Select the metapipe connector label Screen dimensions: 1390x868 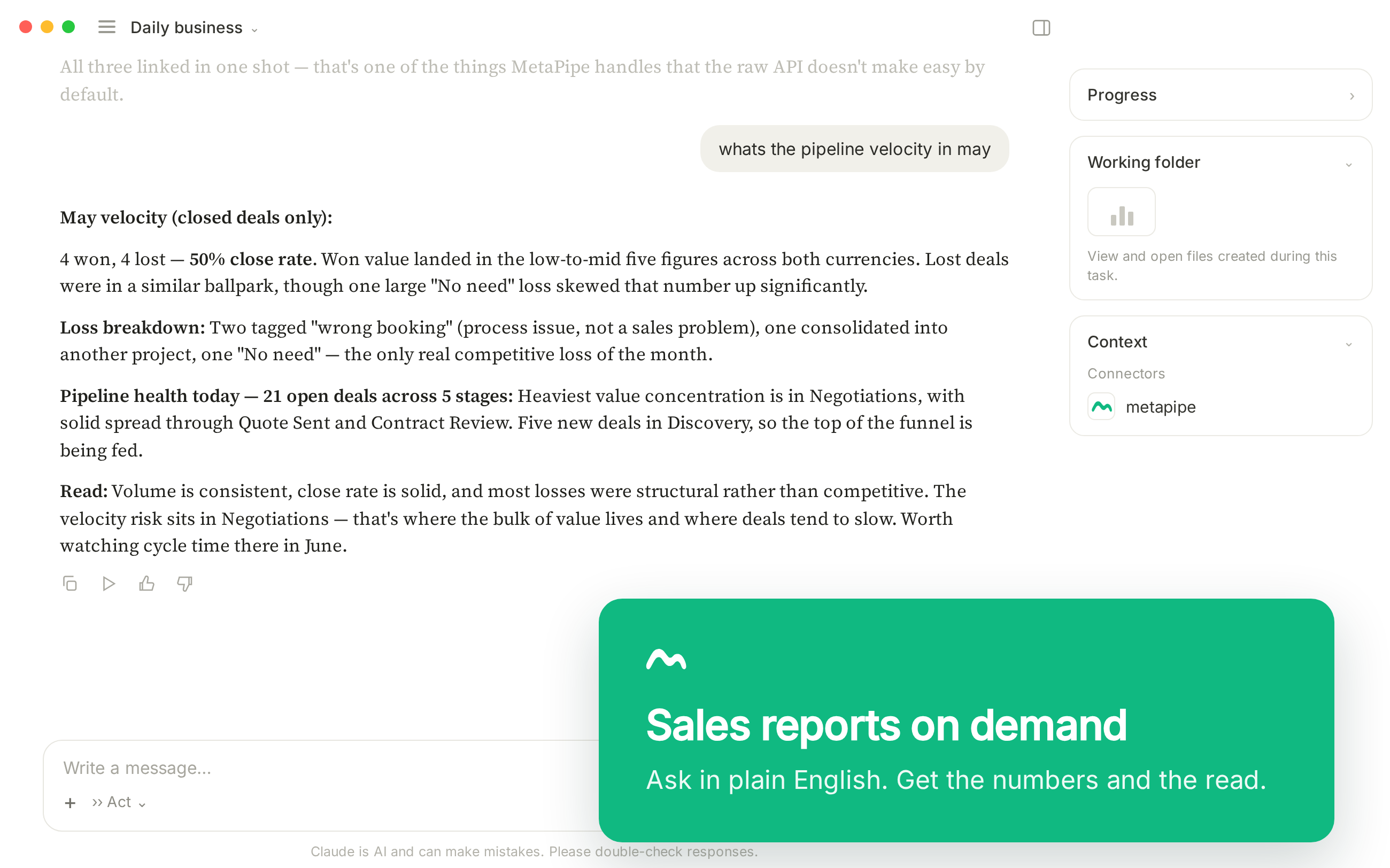[1160, 407]
